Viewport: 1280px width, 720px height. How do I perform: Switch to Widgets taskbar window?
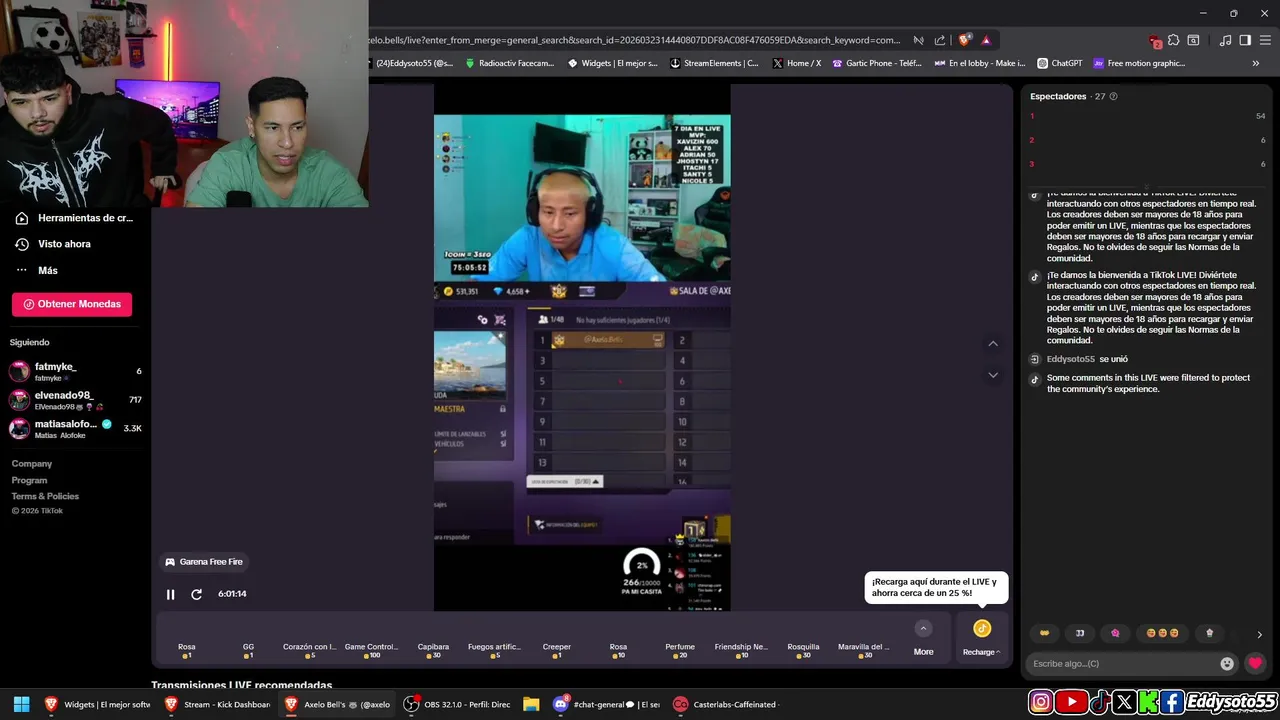coord(97,704)
